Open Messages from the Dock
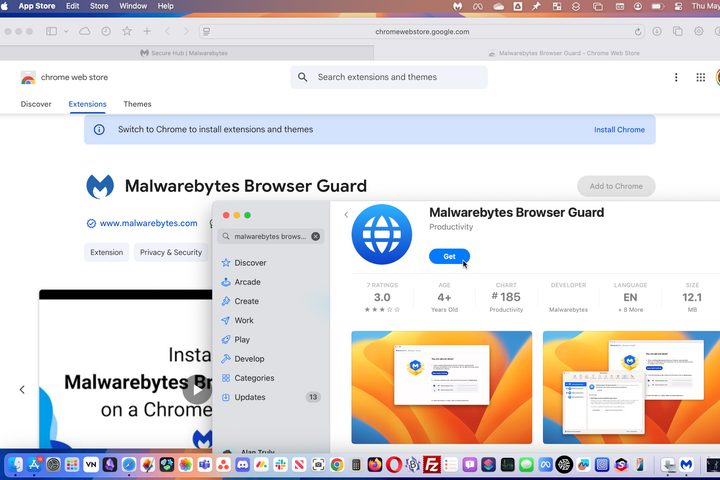 [x=526, y=465]
